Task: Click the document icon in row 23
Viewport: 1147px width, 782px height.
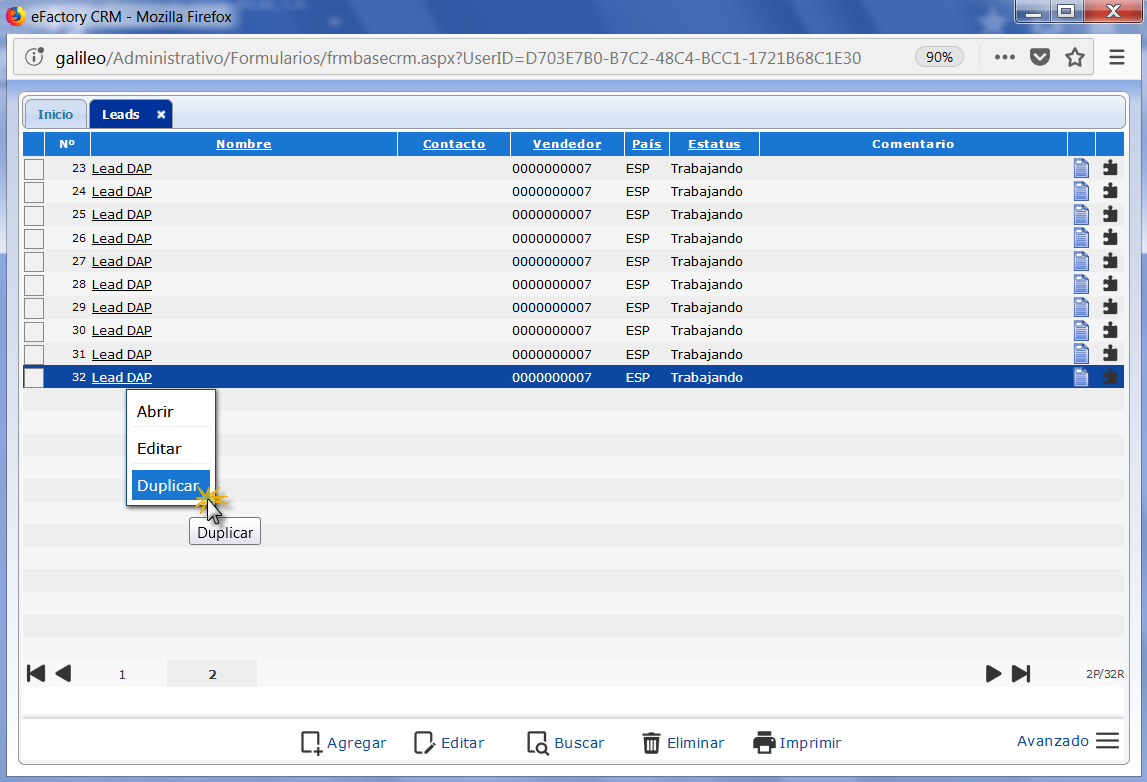Action: coord(1081,168)
